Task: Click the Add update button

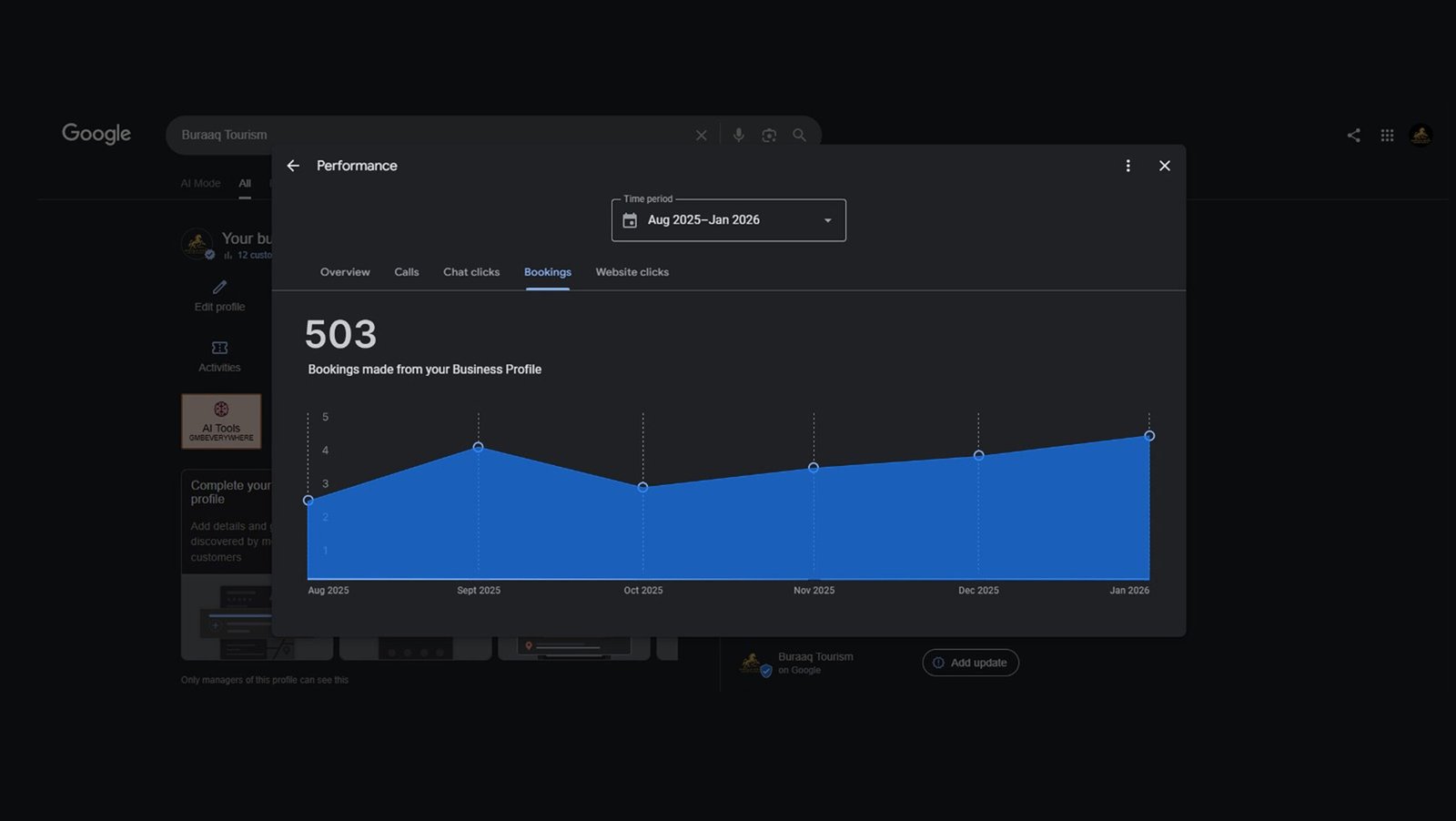Action: pos(970,663)
